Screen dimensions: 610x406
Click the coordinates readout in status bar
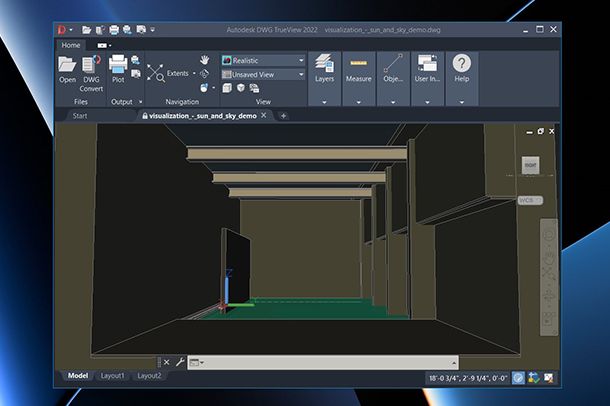pyautogui.click(x=468, y=378)
